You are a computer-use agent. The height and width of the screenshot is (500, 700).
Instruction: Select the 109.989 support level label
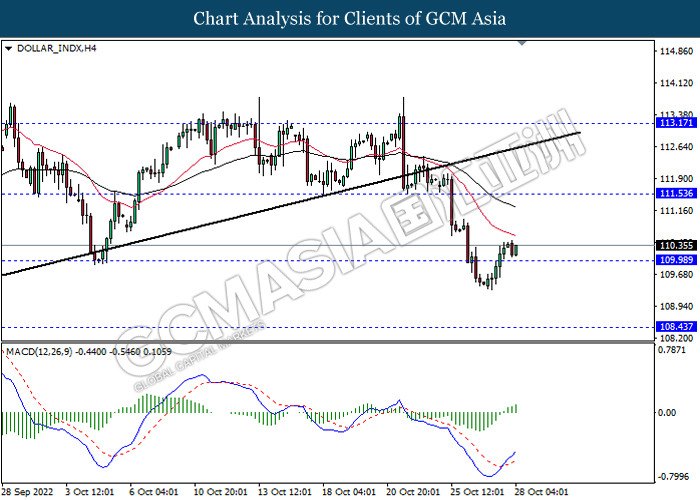pyautogui.click(x=676, y=260)
